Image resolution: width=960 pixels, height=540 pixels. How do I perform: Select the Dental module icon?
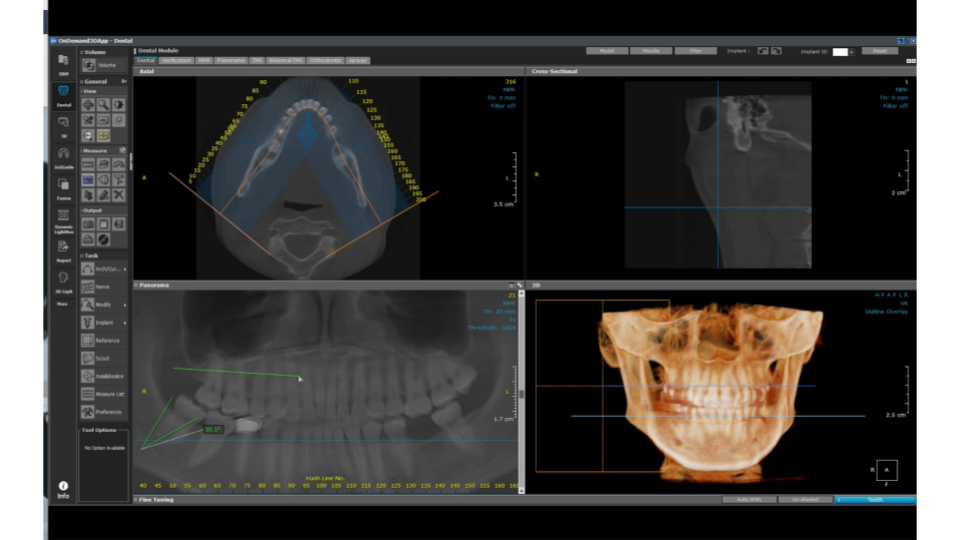point(63,96)
